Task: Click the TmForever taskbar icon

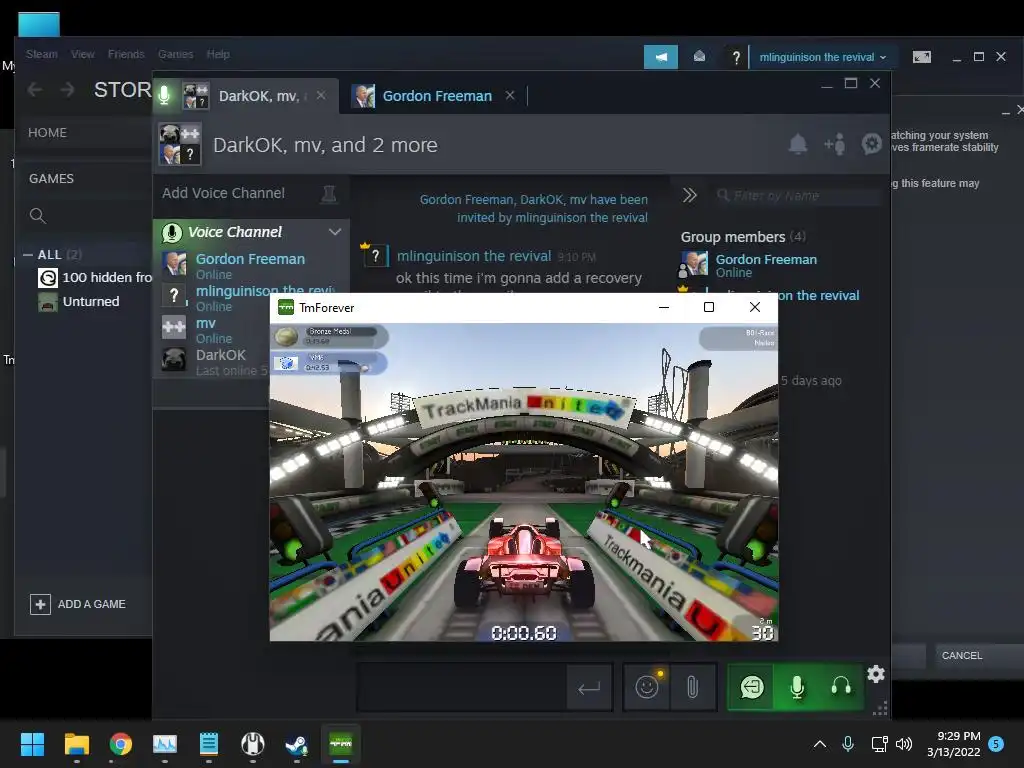Action: 340,744
